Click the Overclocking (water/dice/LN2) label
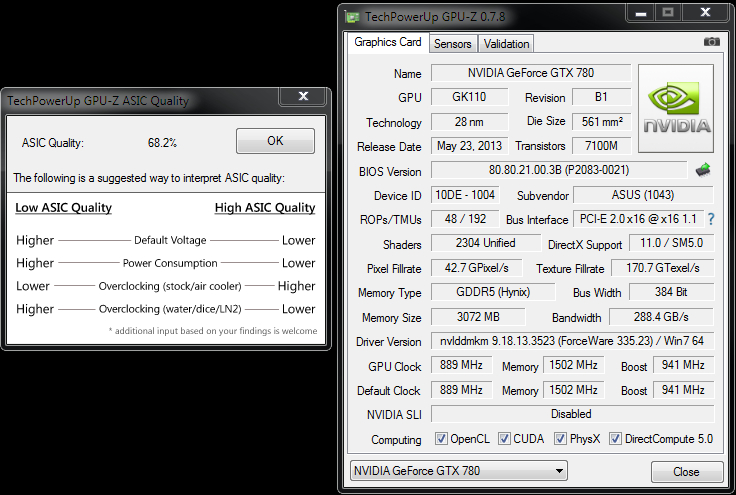The width and height of the screenshot is (736, 495). coord(170,309)
